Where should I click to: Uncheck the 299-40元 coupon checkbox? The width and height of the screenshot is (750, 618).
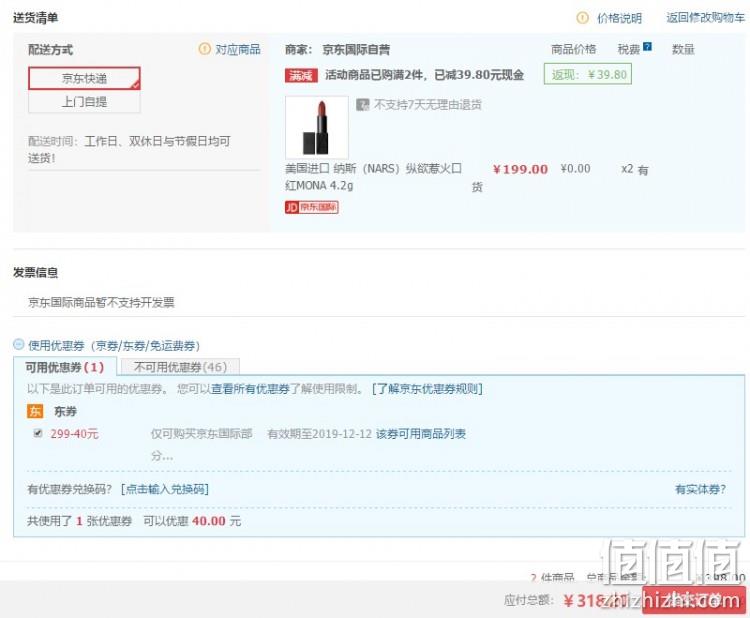coord(38,433)
